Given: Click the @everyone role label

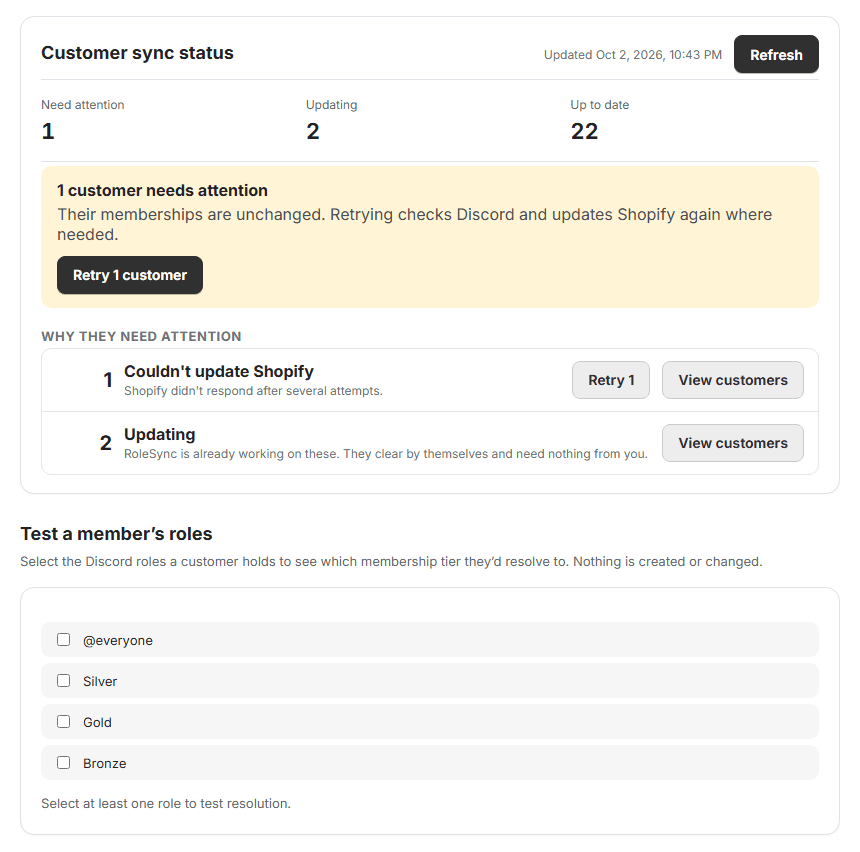Looking at the screenshot, I should point(118,640).
